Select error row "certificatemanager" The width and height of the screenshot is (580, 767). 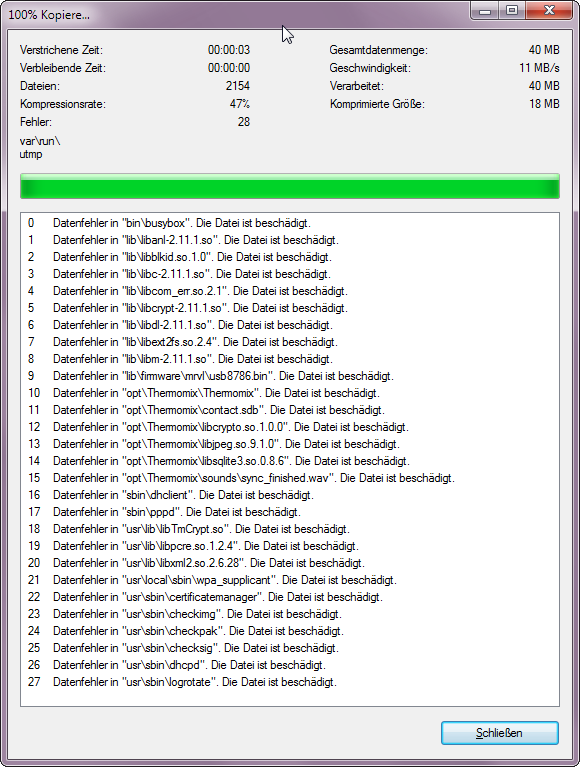point(290,597)
